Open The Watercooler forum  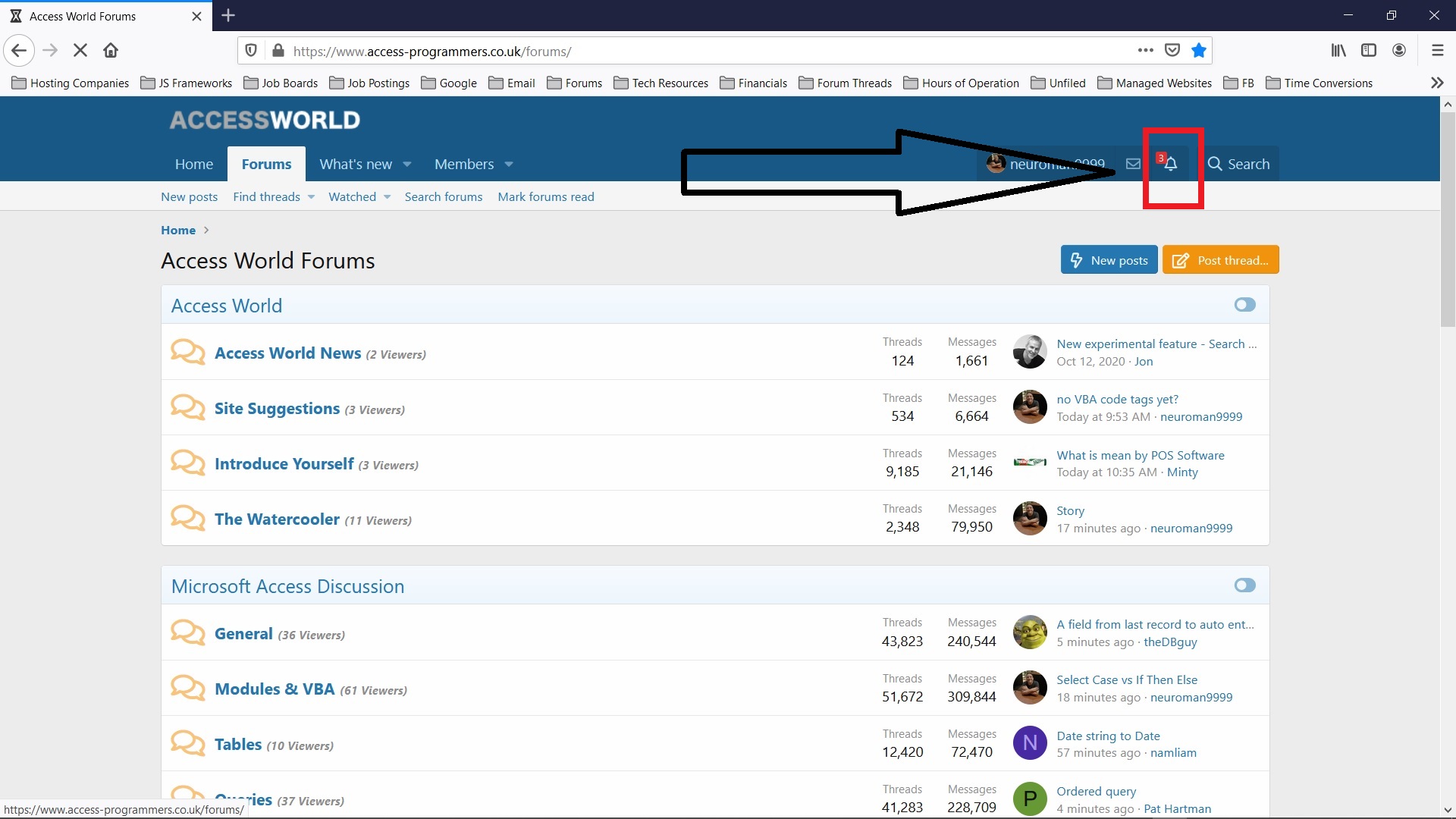277,519
